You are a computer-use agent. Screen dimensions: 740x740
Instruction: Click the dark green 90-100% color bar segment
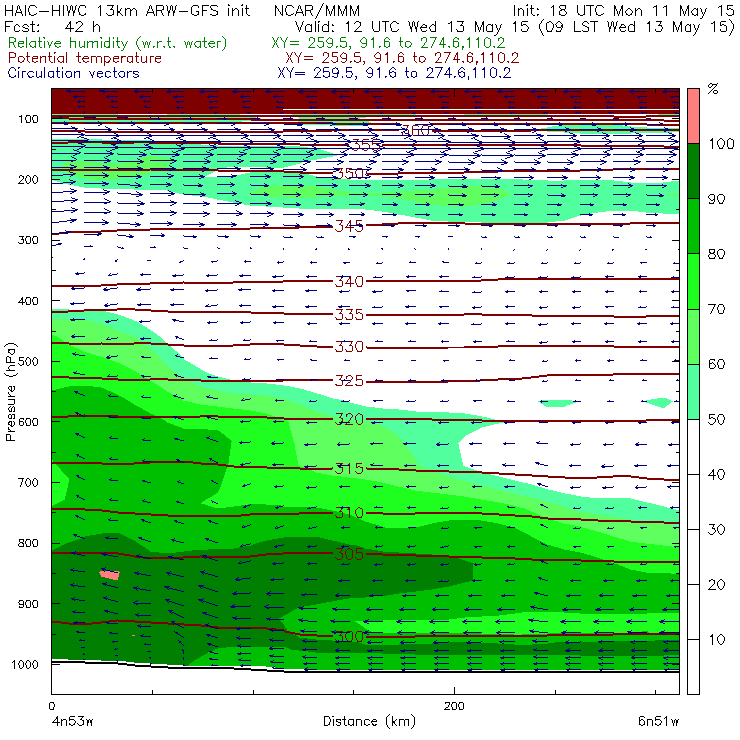click(693, 171)
